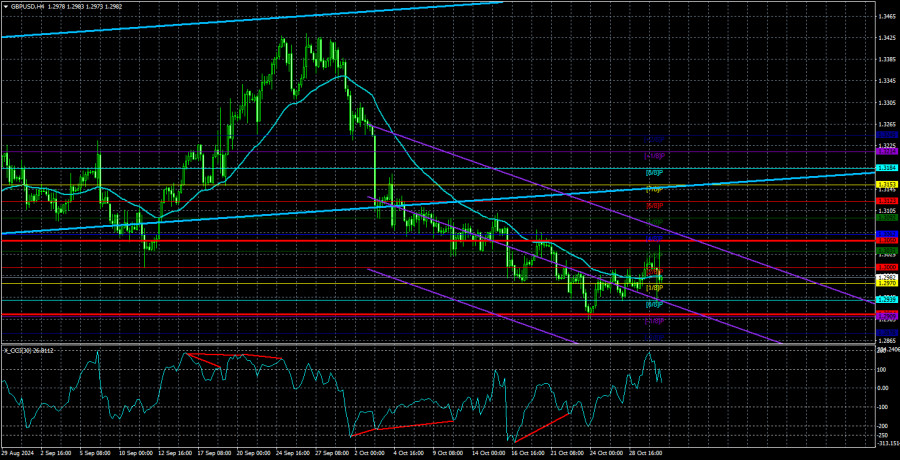This screenshot has height=460, width=900.
Task: Click the X_CCI(30) indicator label
Action: pos(17,350)
